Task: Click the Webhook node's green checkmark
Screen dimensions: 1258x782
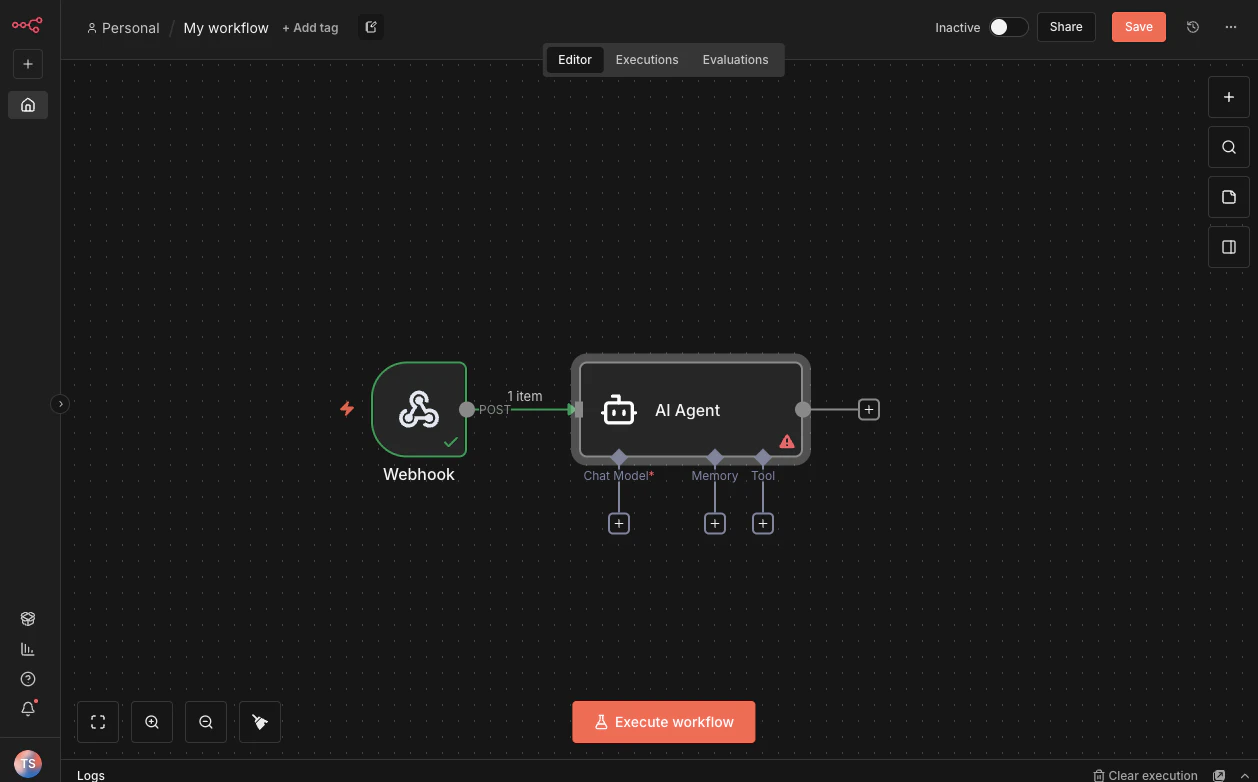Action: pos(451,441)
